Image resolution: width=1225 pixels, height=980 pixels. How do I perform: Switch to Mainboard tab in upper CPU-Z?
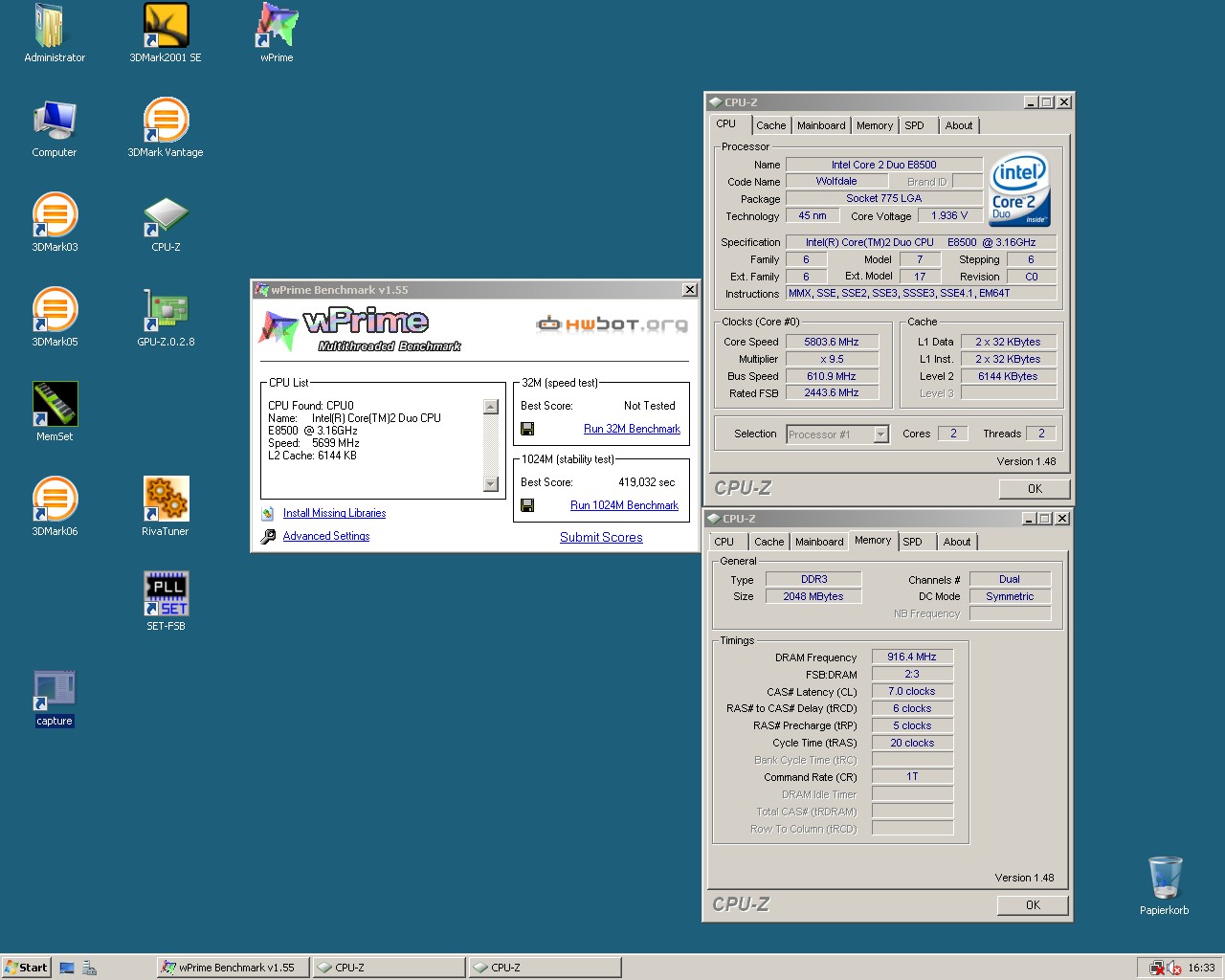pos(821,125)
